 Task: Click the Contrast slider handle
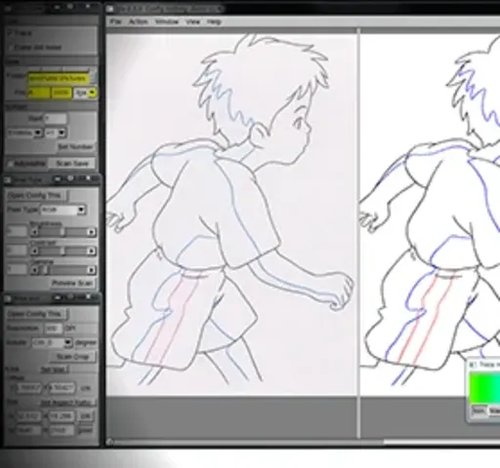point(62,251)
